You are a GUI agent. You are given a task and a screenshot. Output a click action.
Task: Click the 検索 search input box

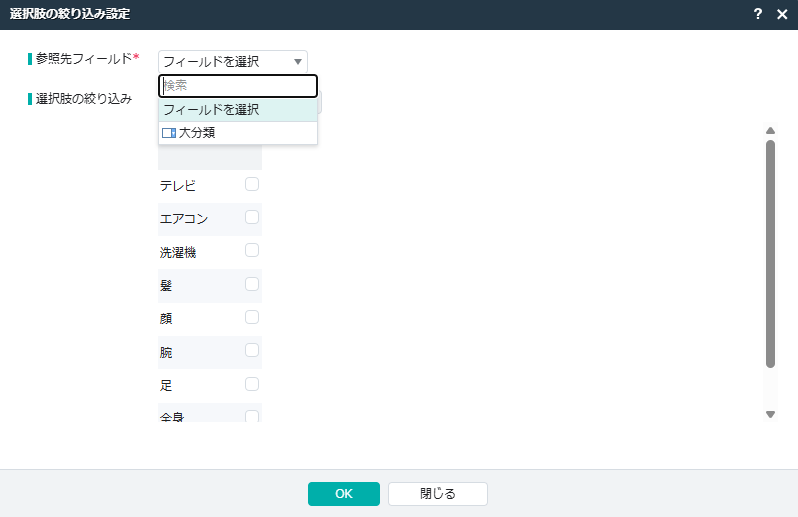pyautogui.click(x=237, y=86)
